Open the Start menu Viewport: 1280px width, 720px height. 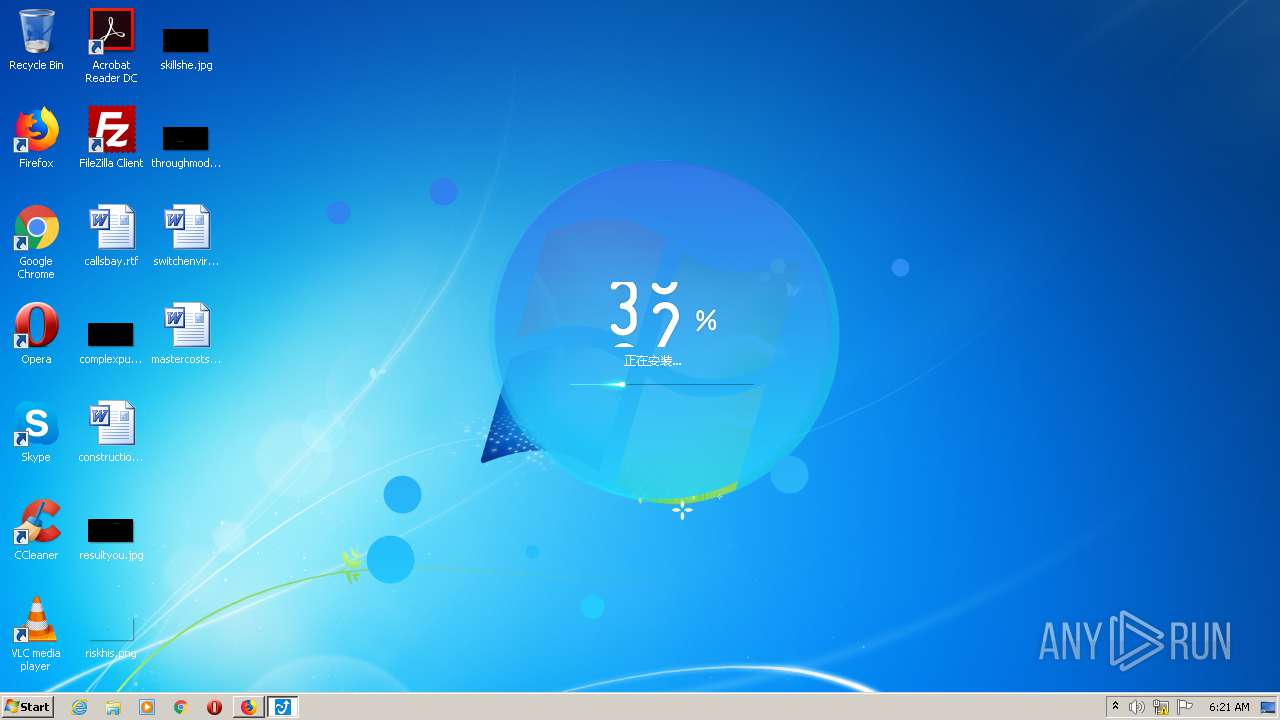[x=28, y=707]
